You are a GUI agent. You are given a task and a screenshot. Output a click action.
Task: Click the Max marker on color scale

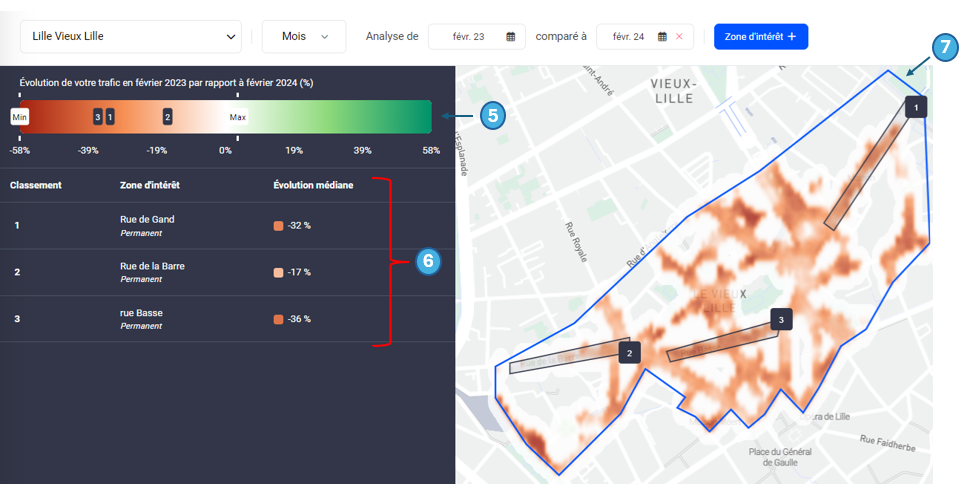click(x=238, y=117)
